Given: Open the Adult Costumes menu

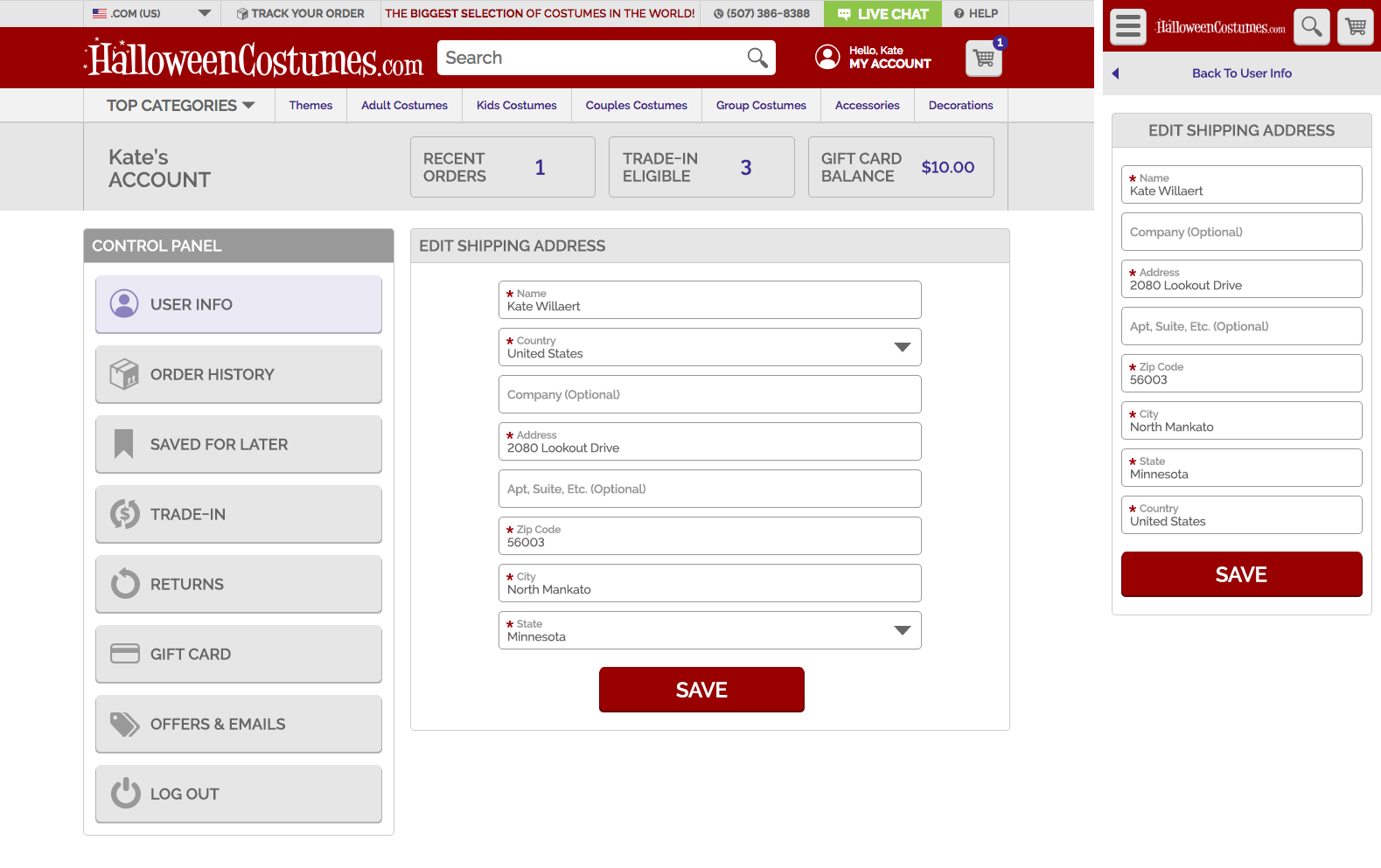Looking at the screenshot, I should point(404,105).
